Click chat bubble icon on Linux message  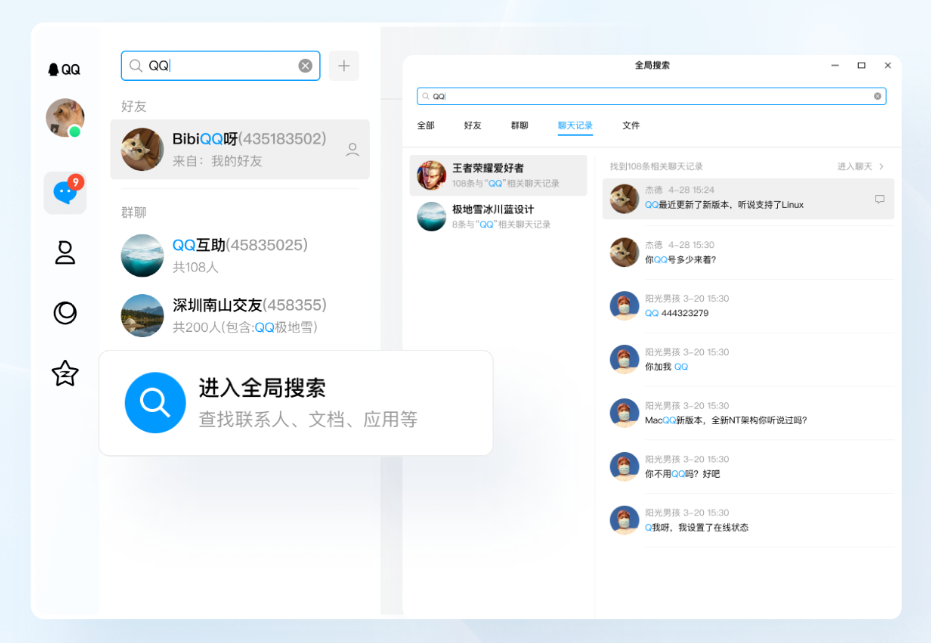pos(879,199)
